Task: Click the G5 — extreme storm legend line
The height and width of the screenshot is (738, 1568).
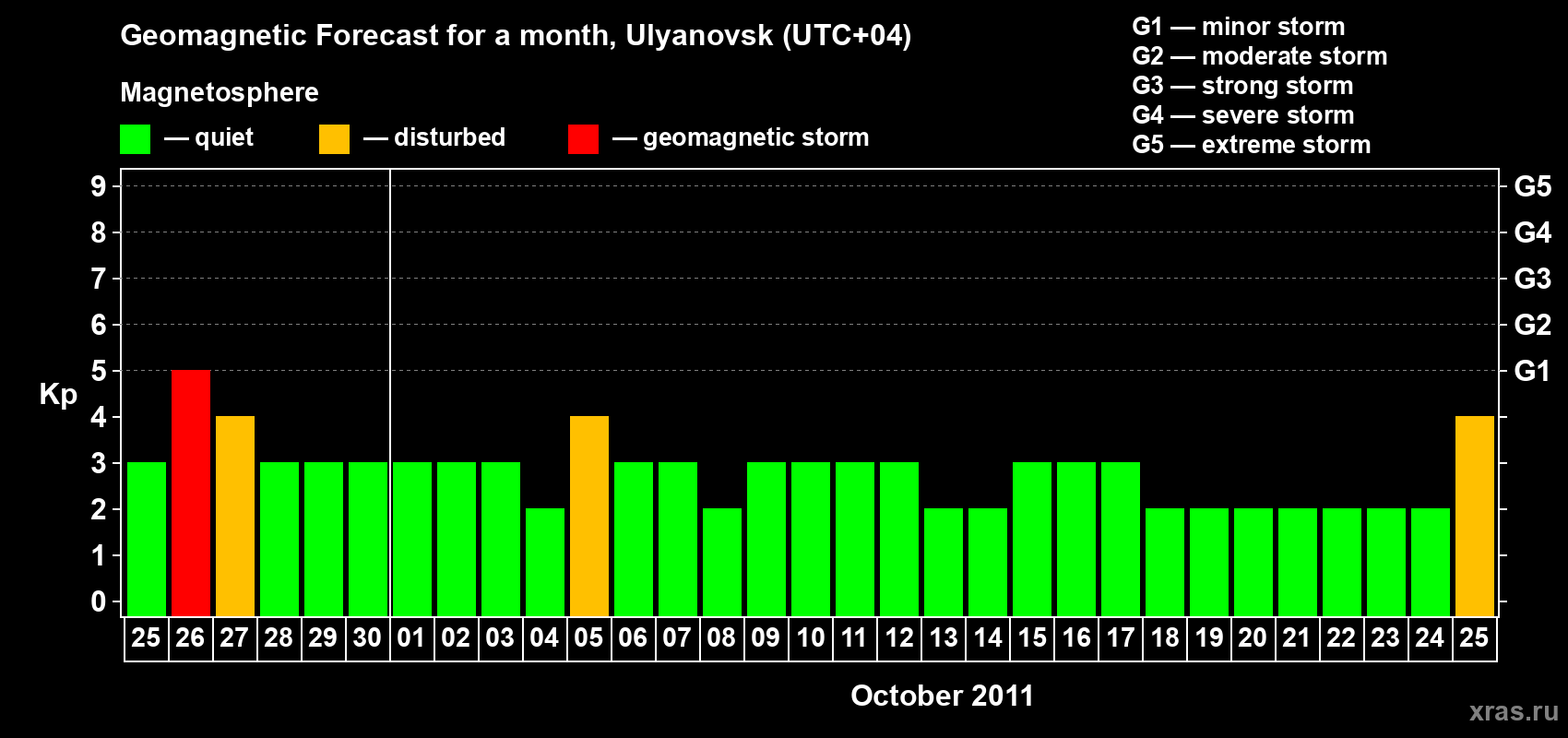Action: 1252,144
